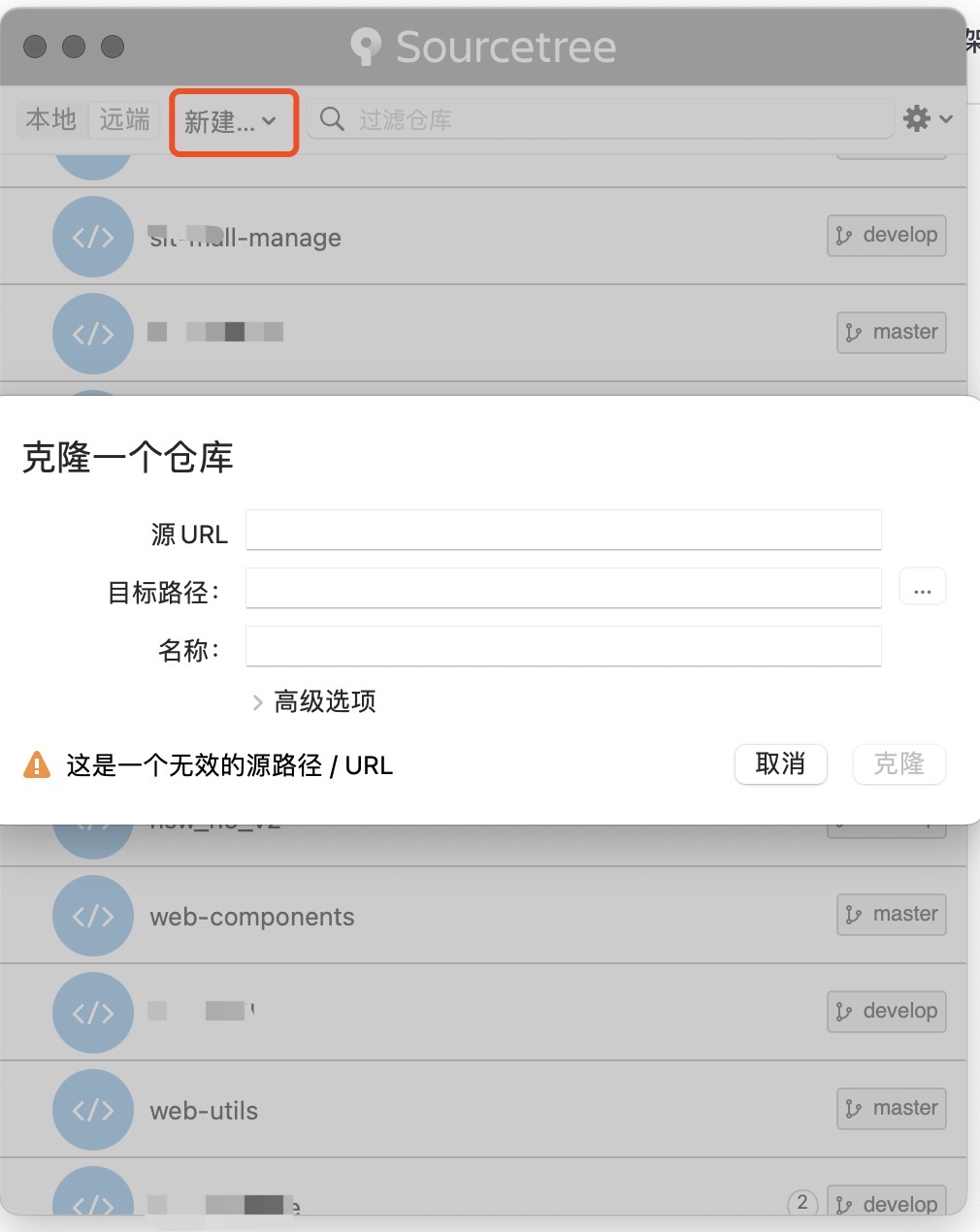Focus the 名称 input field
Viewport: 980px width, 1232px height.
coord(564,647)
